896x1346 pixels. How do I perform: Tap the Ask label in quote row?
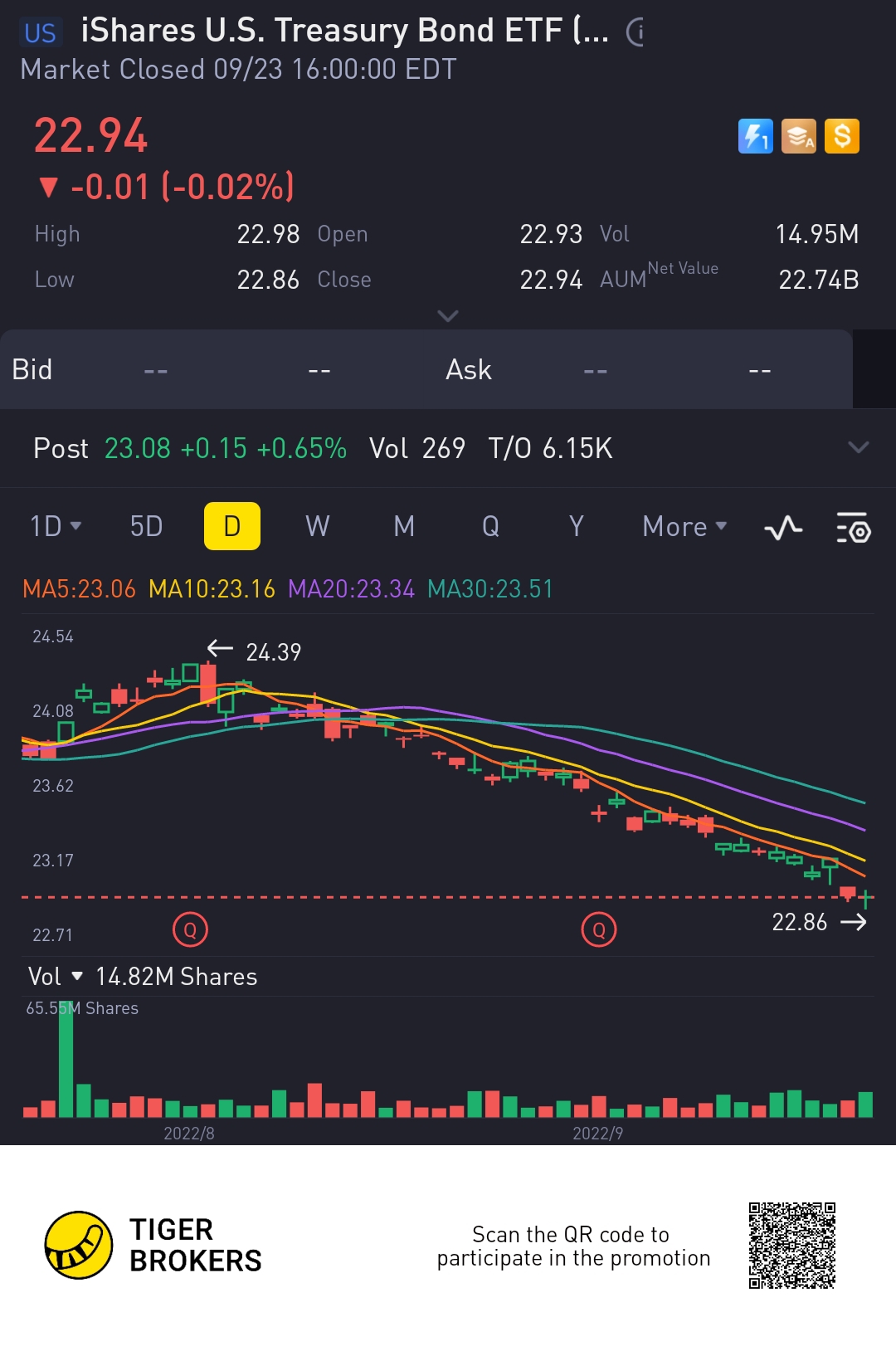pyautogui.click(x=469, y=369)
